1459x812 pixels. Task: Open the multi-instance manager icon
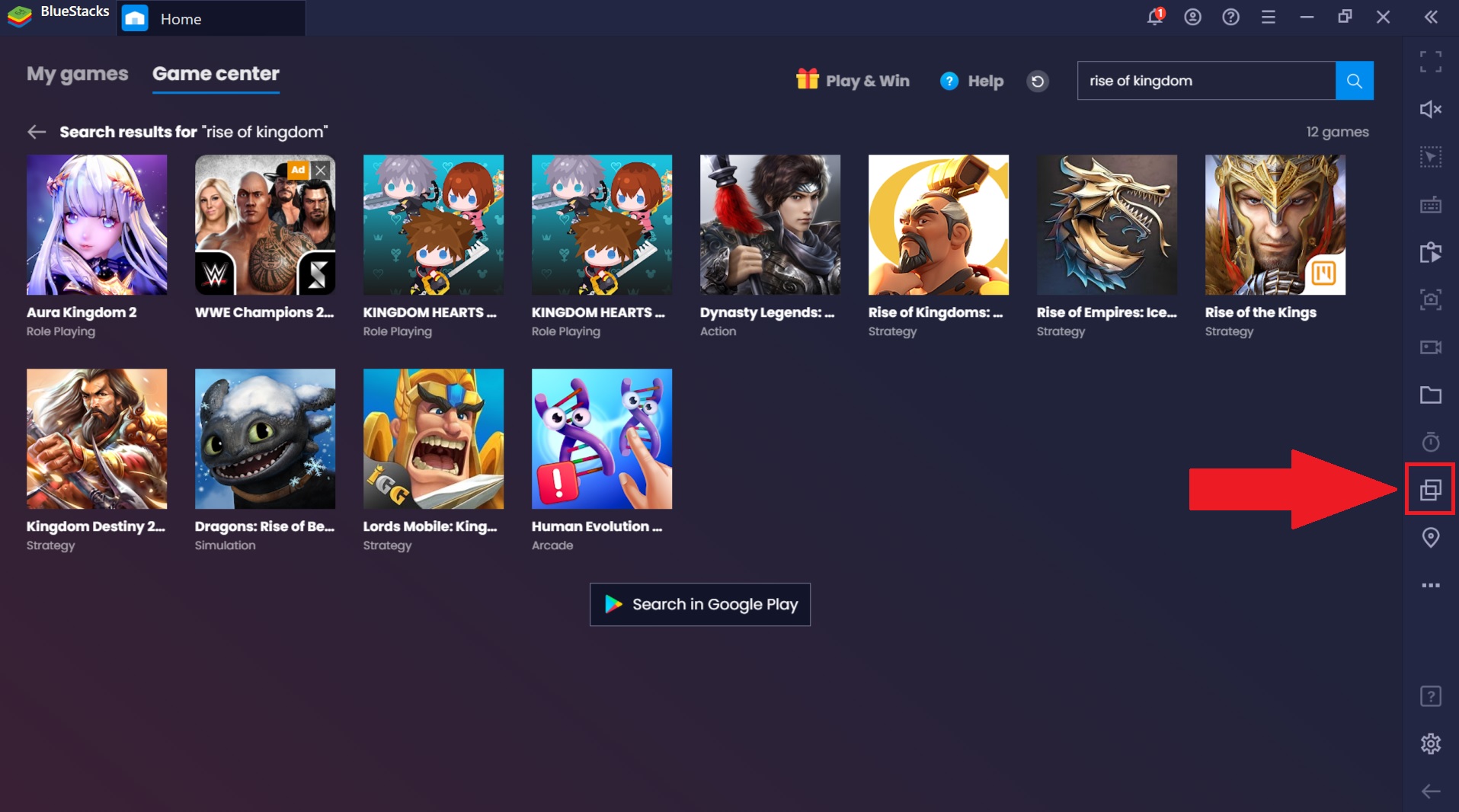1431,490
